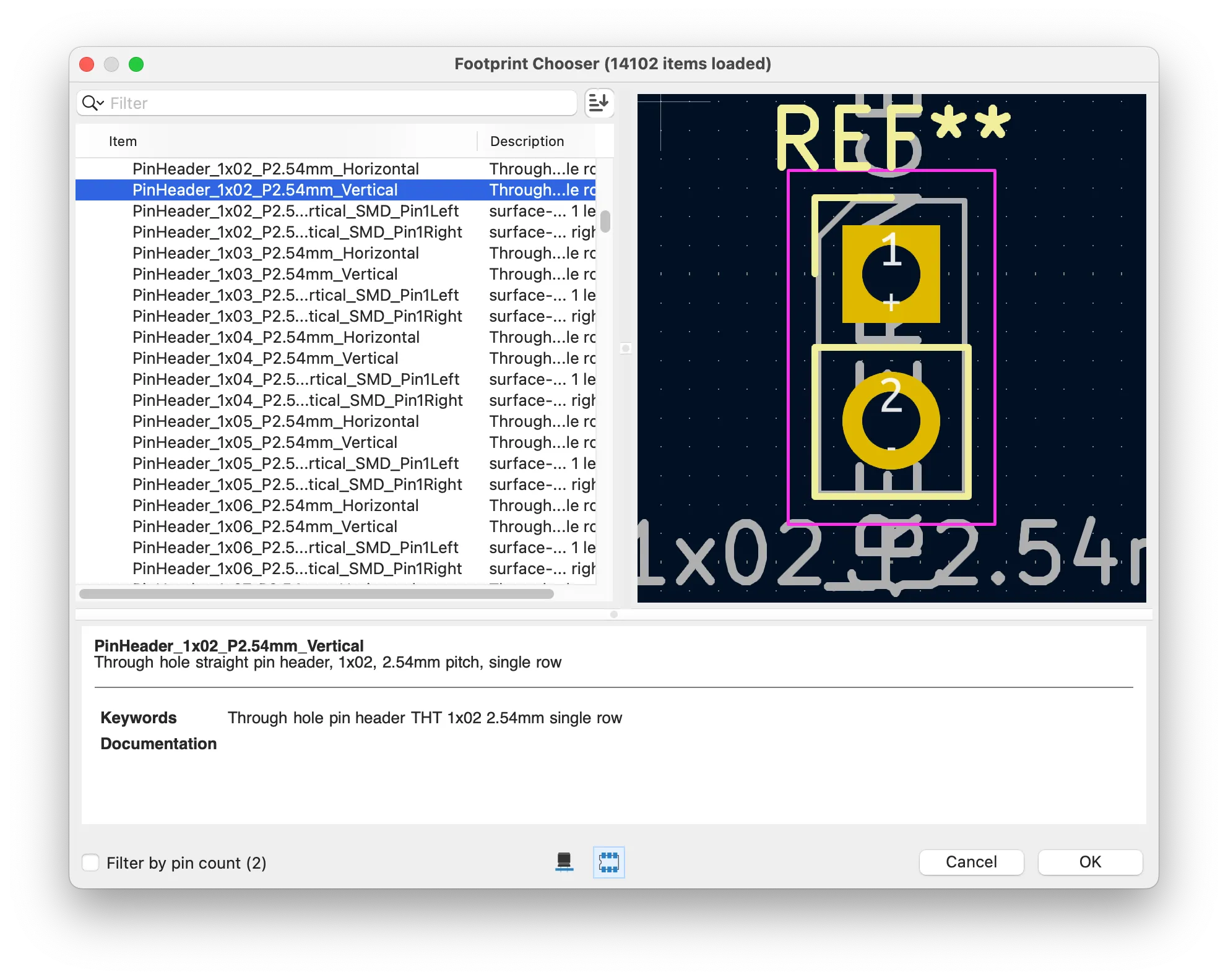The width and height of the screenshot is (1228, 980).
Task: Select the 1x04 SMD_Pin1Left footprint row
Action: (x=335, y=379)
